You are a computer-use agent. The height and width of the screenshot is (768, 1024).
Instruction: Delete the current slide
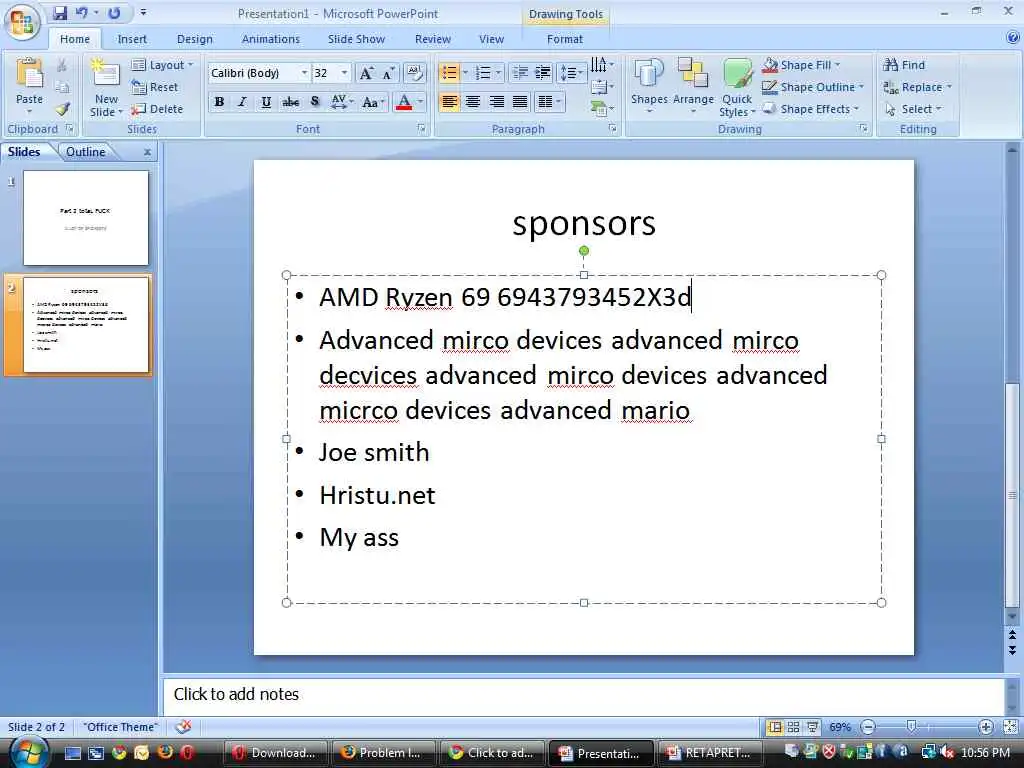click(157, 109)
